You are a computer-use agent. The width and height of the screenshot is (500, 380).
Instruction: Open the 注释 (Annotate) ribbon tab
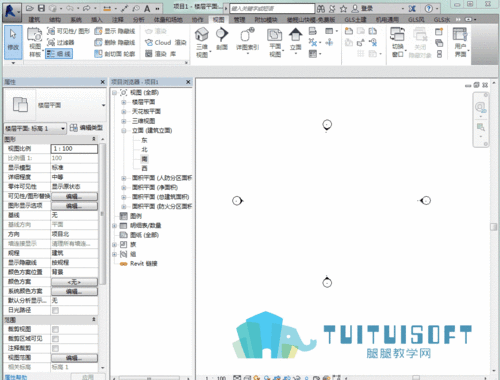click(117, 20)
